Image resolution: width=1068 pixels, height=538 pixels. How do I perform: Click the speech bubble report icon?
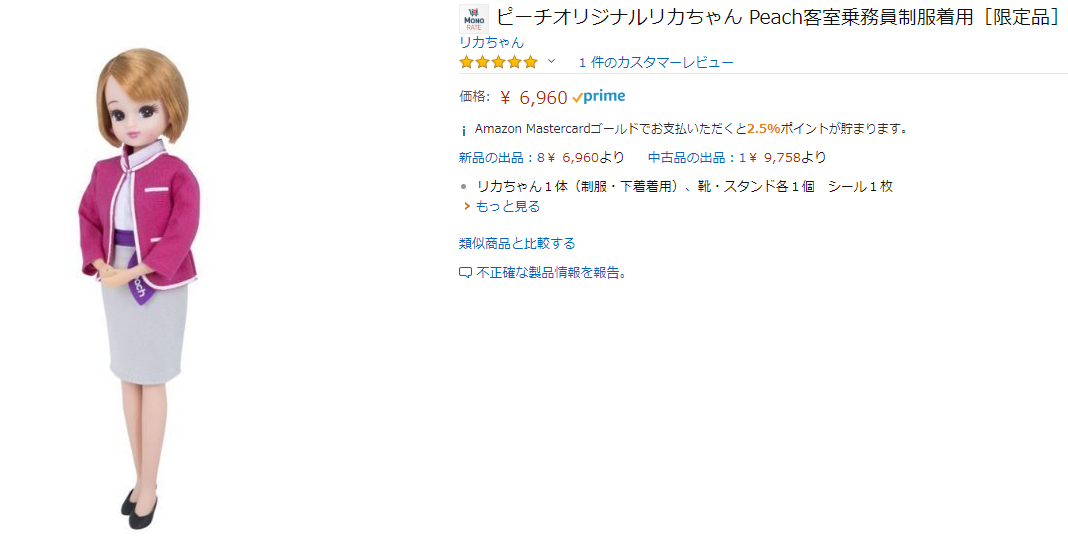point(465,273)
